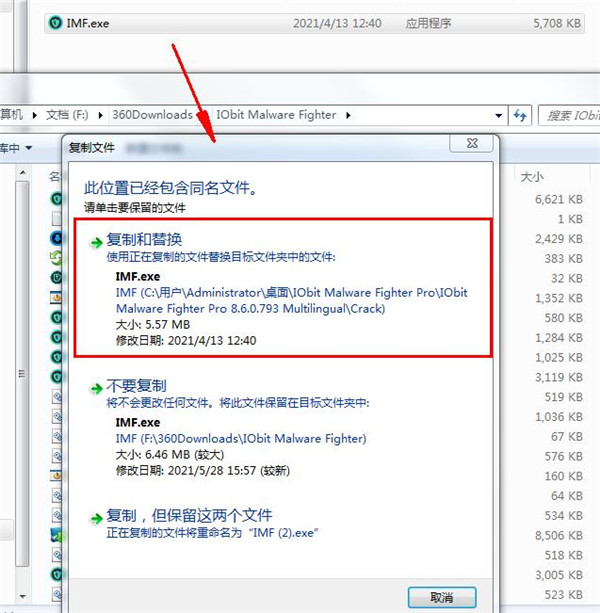Click the document icon of the 1 KB file
Screen dimensions: 600x613
click(57, 218)
